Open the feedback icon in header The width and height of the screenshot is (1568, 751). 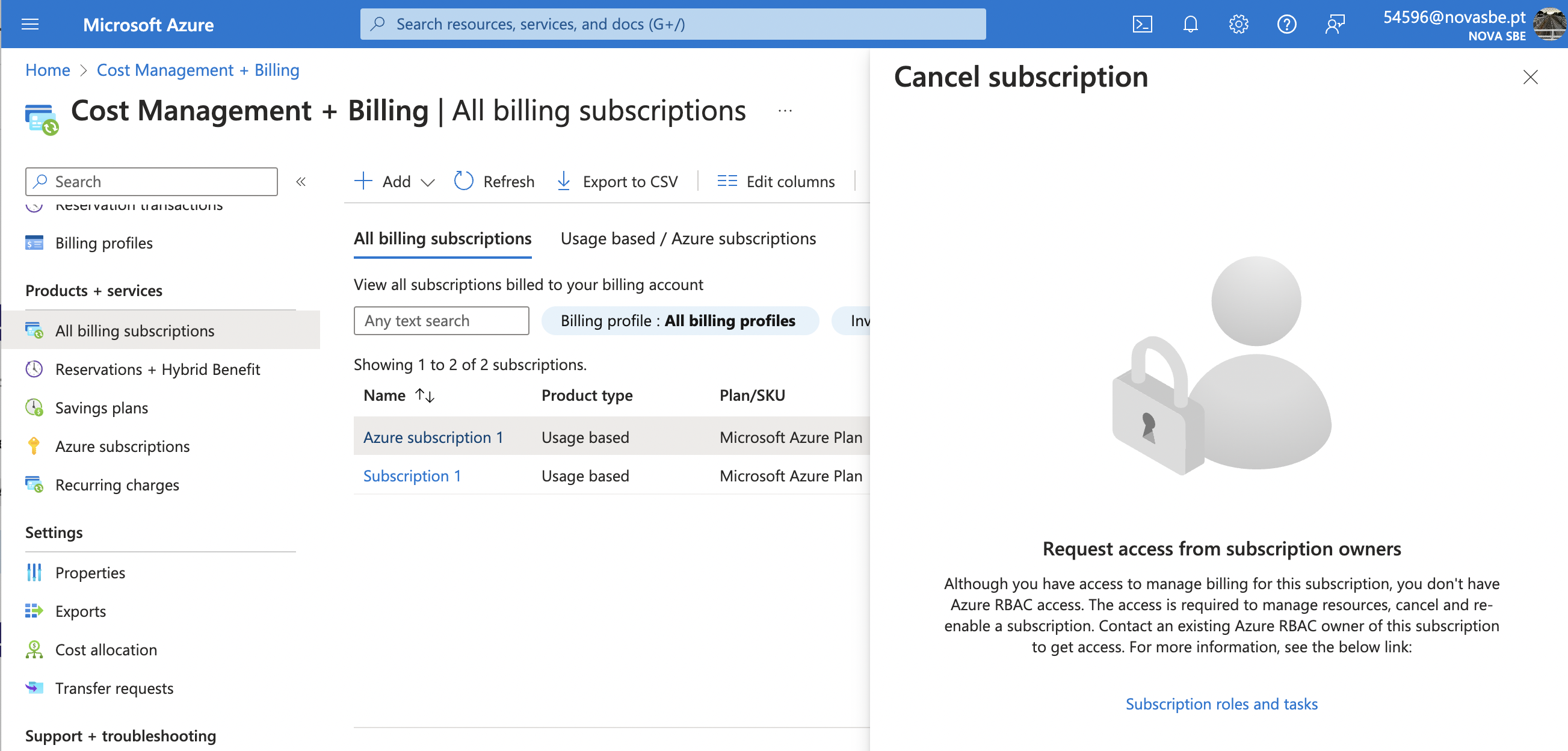coord(1335,24)
